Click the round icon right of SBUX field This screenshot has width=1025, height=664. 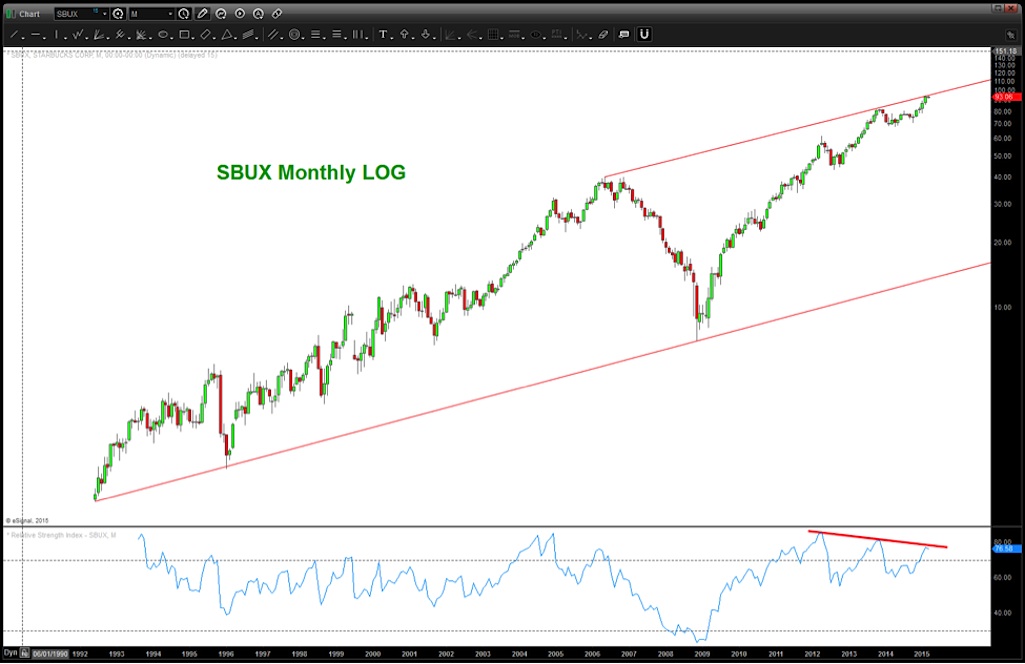[x=118, y=14]
